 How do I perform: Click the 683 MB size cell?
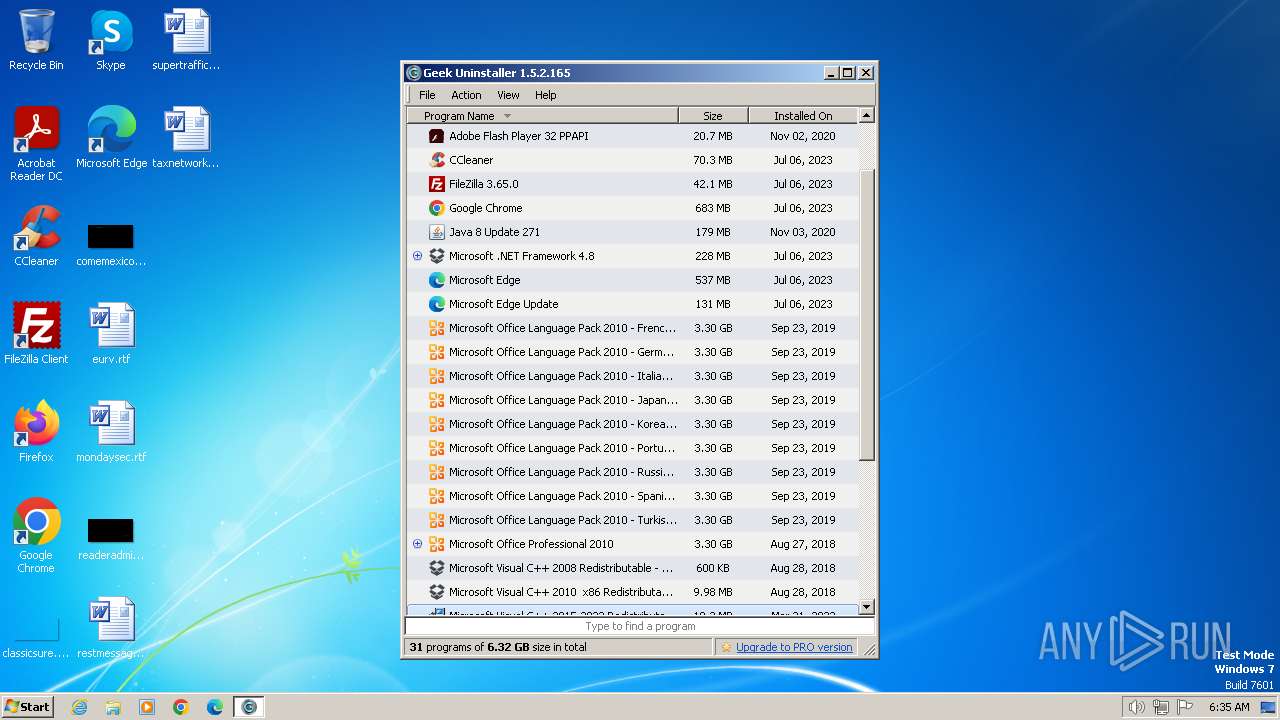[713, 208]
